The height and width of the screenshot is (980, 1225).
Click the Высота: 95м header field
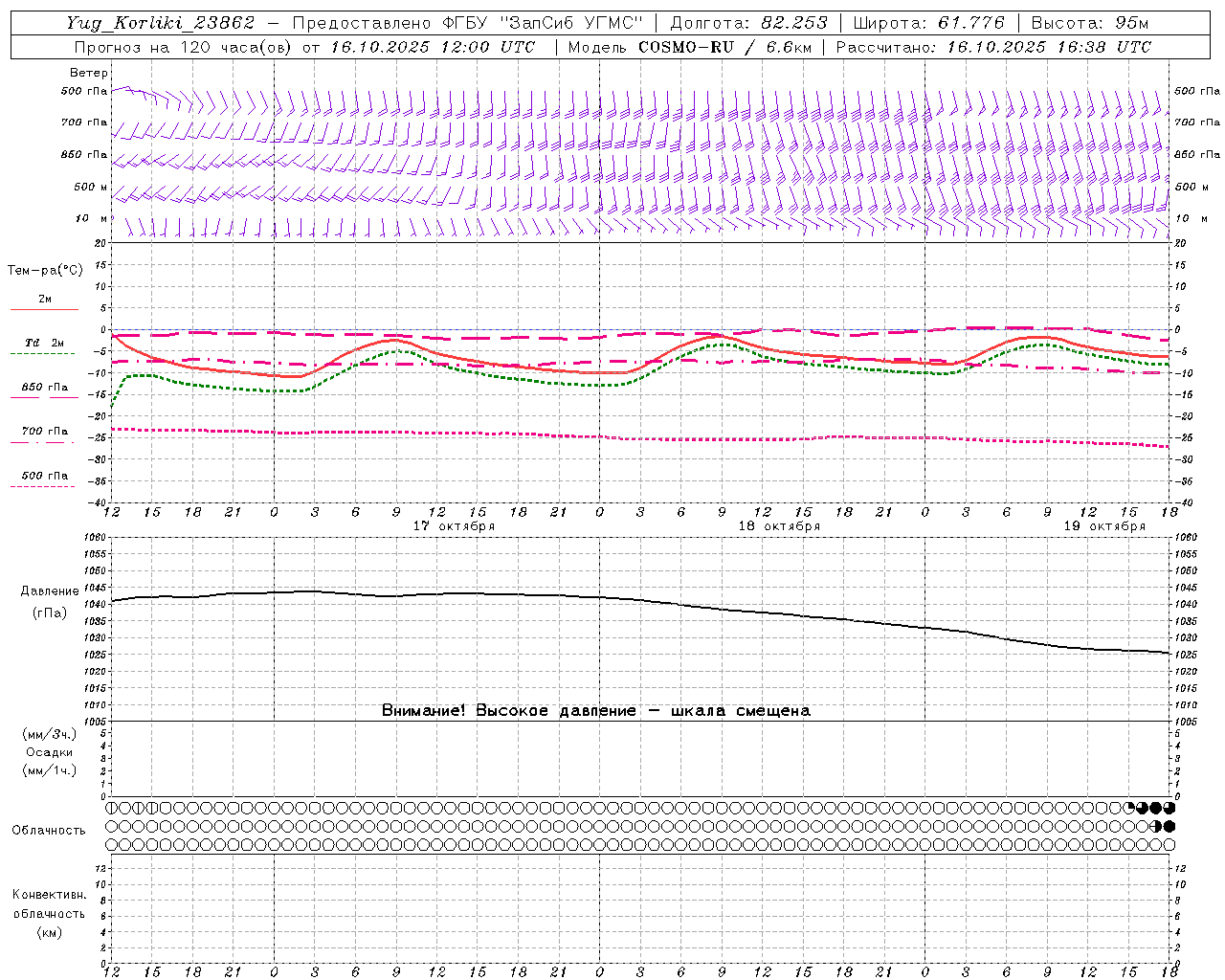(x=1090, y=23)
